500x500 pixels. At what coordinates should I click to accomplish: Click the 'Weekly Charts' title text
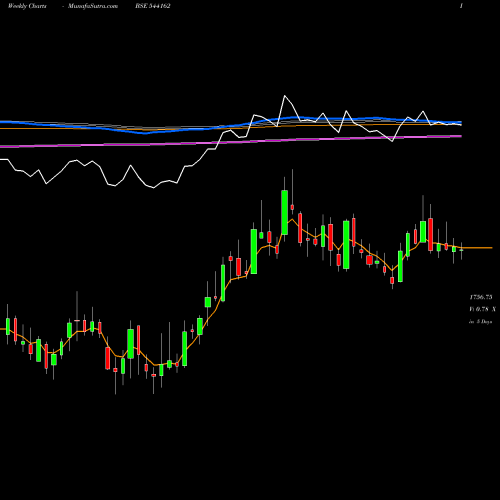click(27, 6)
